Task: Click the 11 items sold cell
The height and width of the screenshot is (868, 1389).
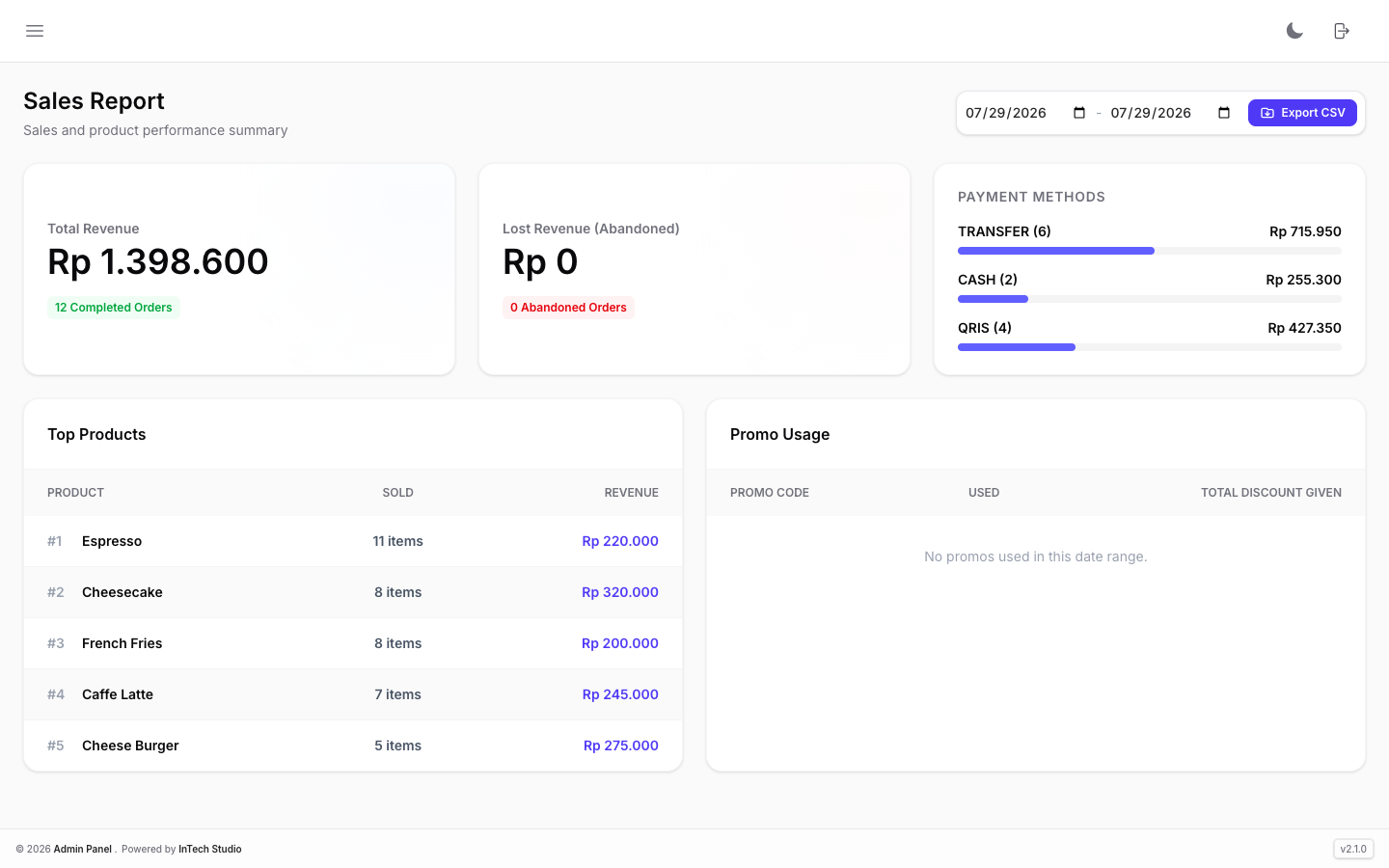Action: [x=398, y=541]
